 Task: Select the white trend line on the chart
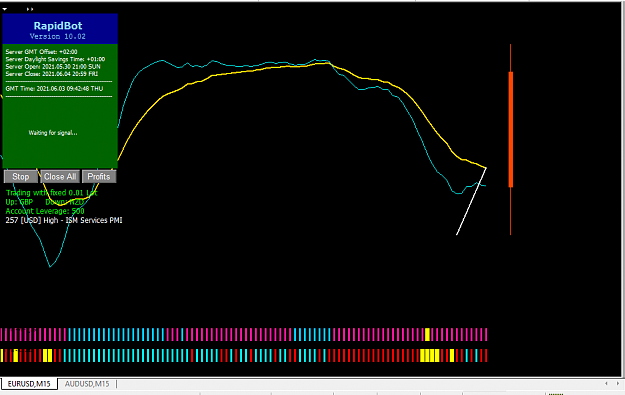coord(471,201)
